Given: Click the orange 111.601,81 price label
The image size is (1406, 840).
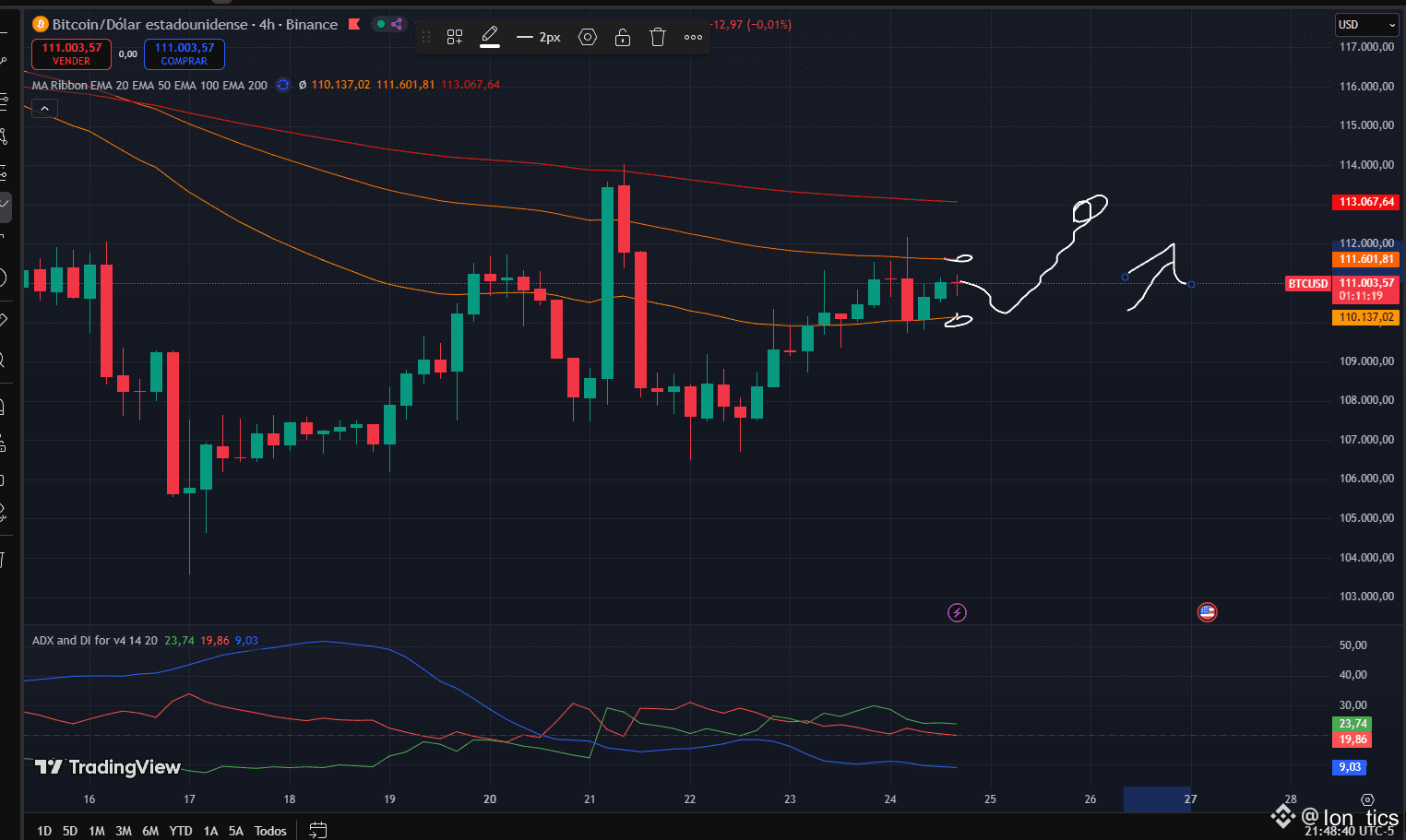Looking at the screenshot, I should [1366, 259].
